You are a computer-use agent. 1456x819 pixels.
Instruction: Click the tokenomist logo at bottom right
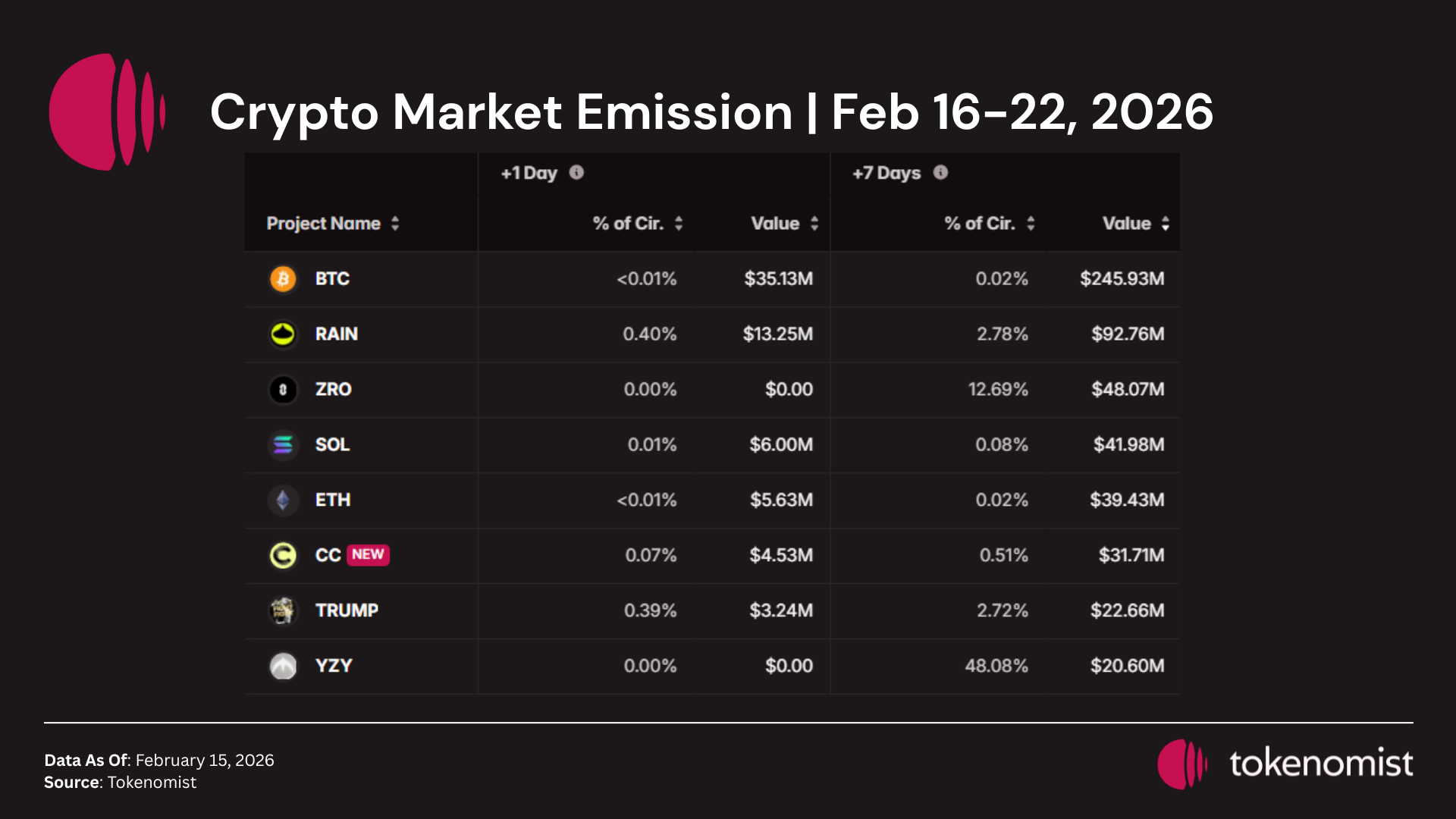click(1285, 764)
